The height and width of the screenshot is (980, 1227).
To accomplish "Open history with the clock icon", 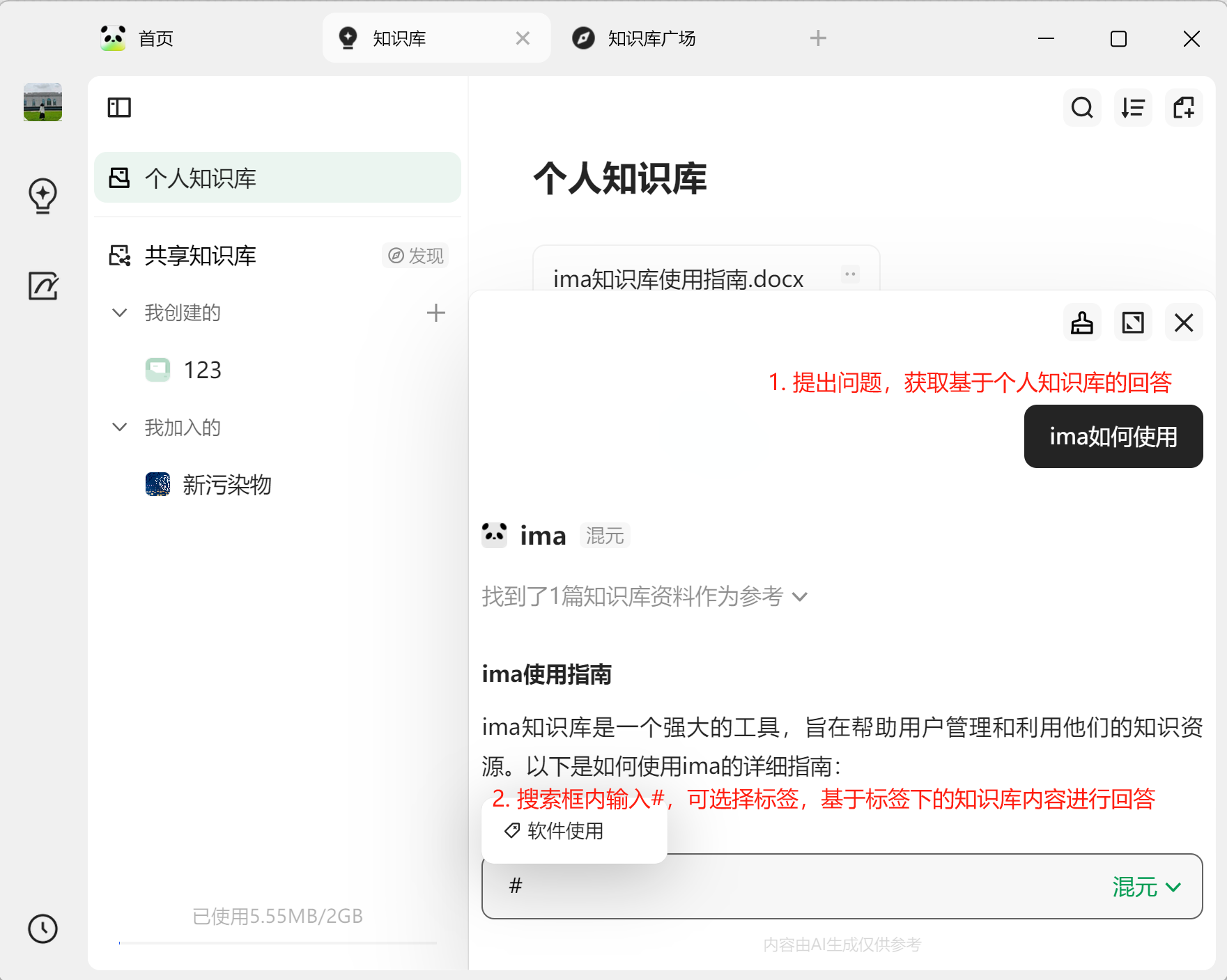I will coord(43,929).
